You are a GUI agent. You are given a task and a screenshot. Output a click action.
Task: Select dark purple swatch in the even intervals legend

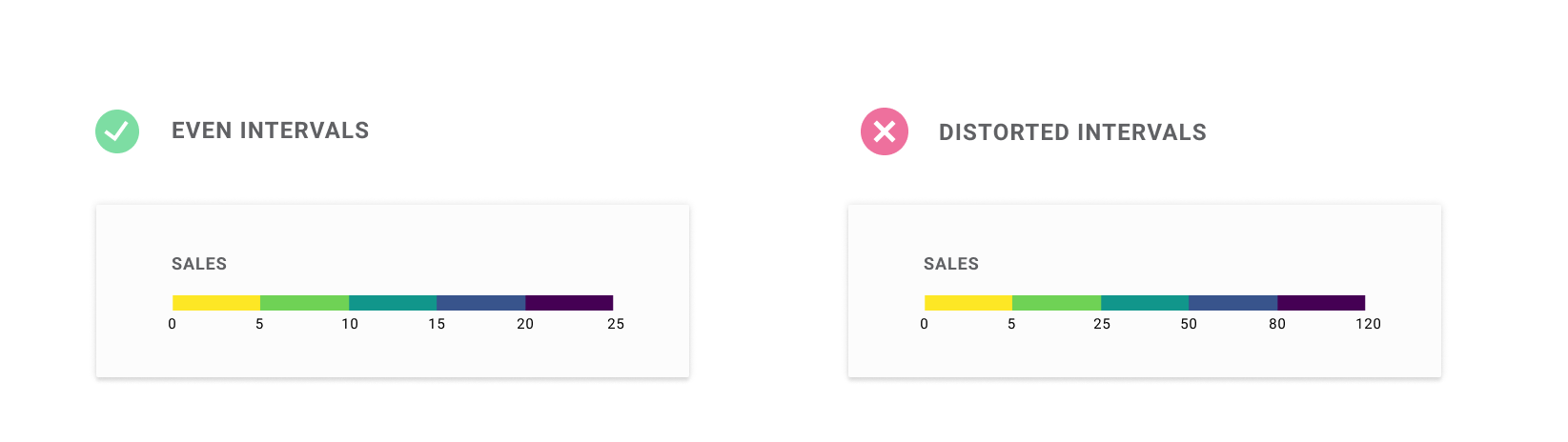(569, 303)
